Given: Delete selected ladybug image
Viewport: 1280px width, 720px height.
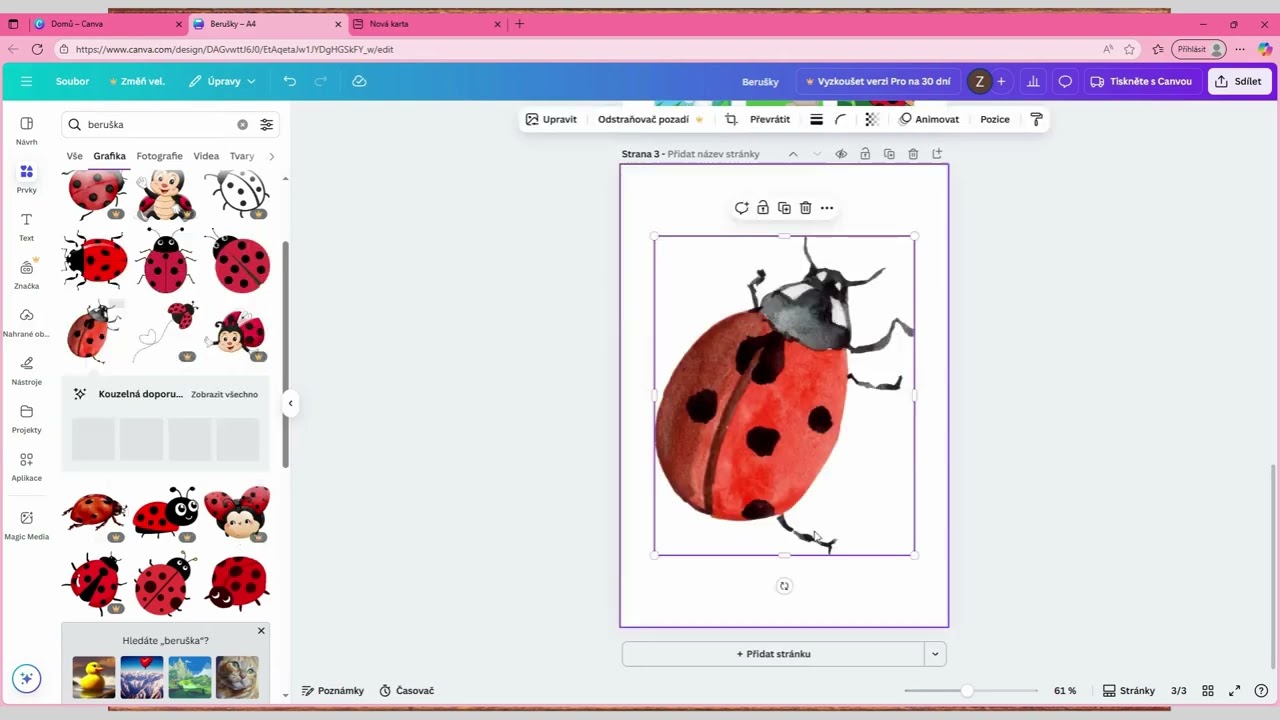Looking at the screenshot, I should tap(806, 208).
